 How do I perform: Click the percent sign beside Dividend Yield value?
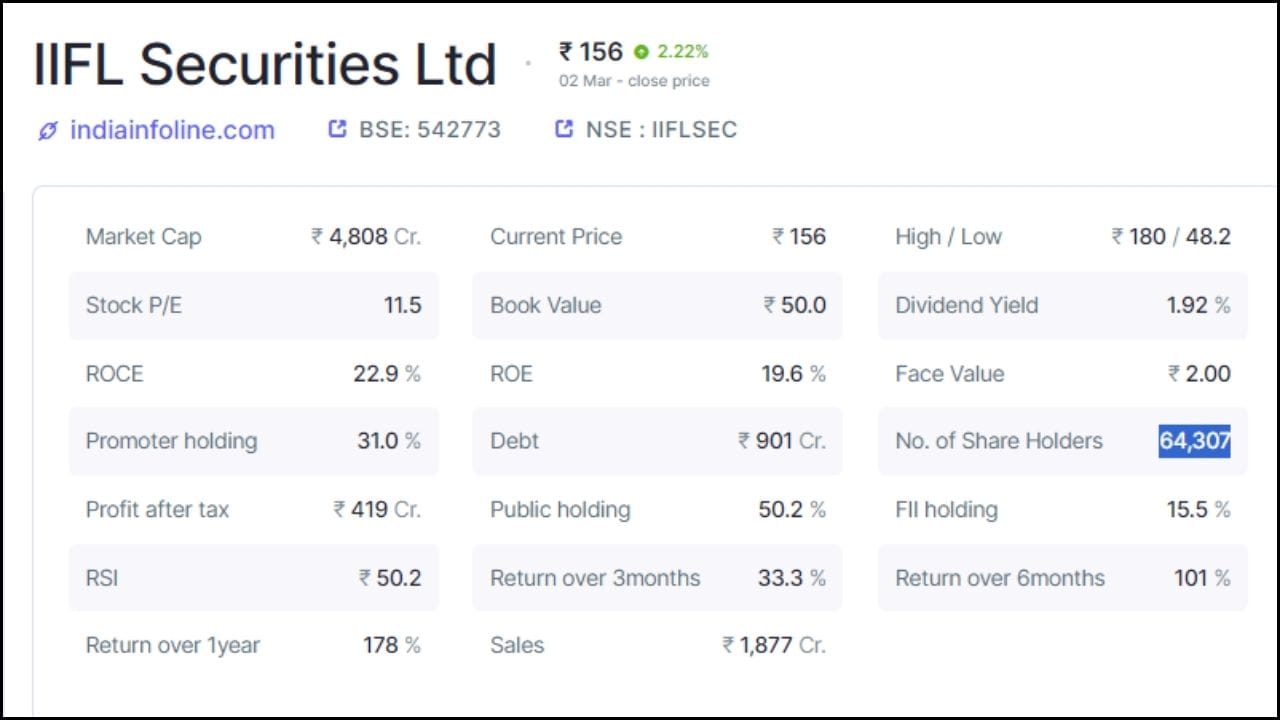tap(1222, 305)
